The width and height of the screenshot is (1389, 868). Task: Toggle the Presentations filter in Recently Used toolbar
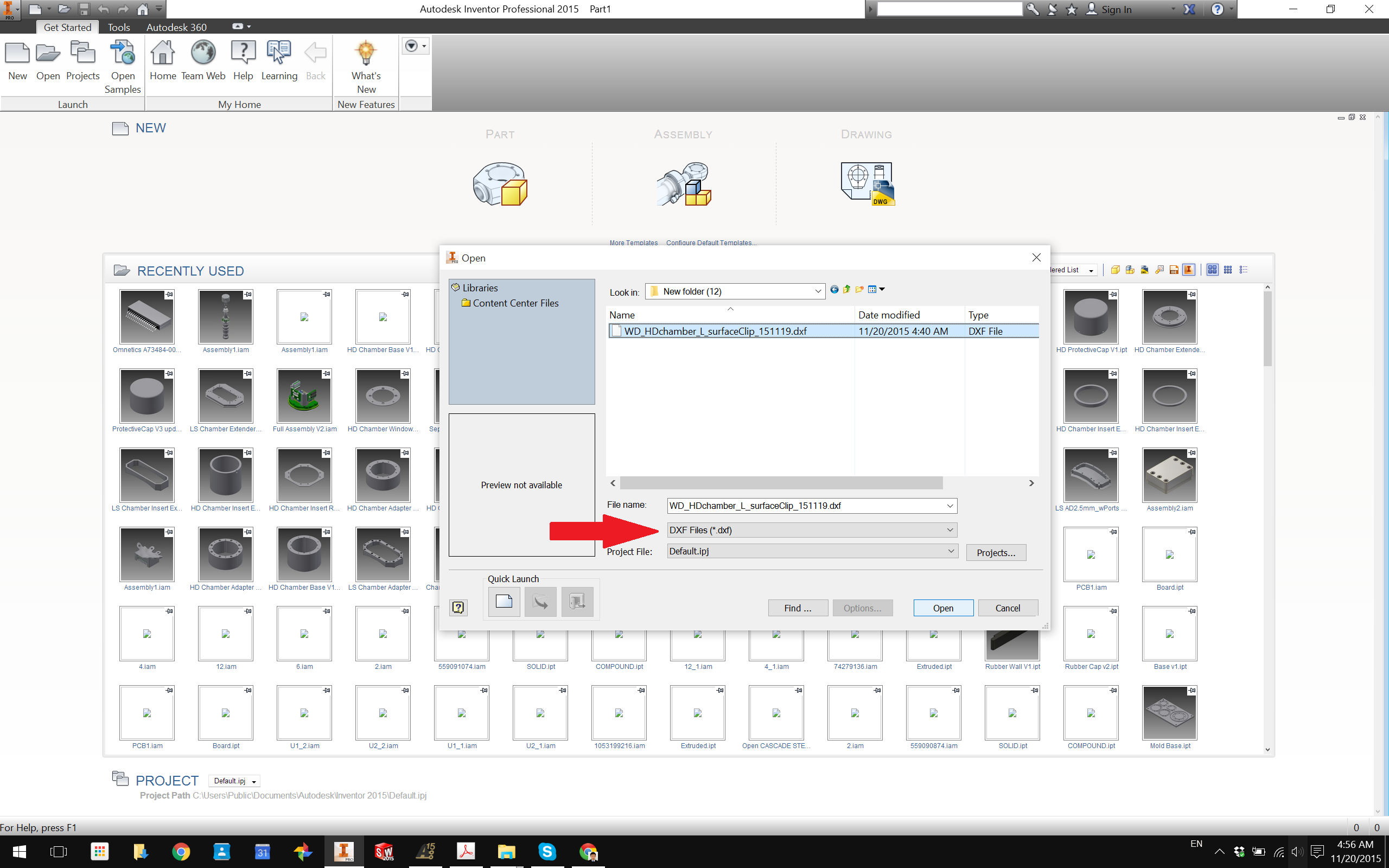1159,270
